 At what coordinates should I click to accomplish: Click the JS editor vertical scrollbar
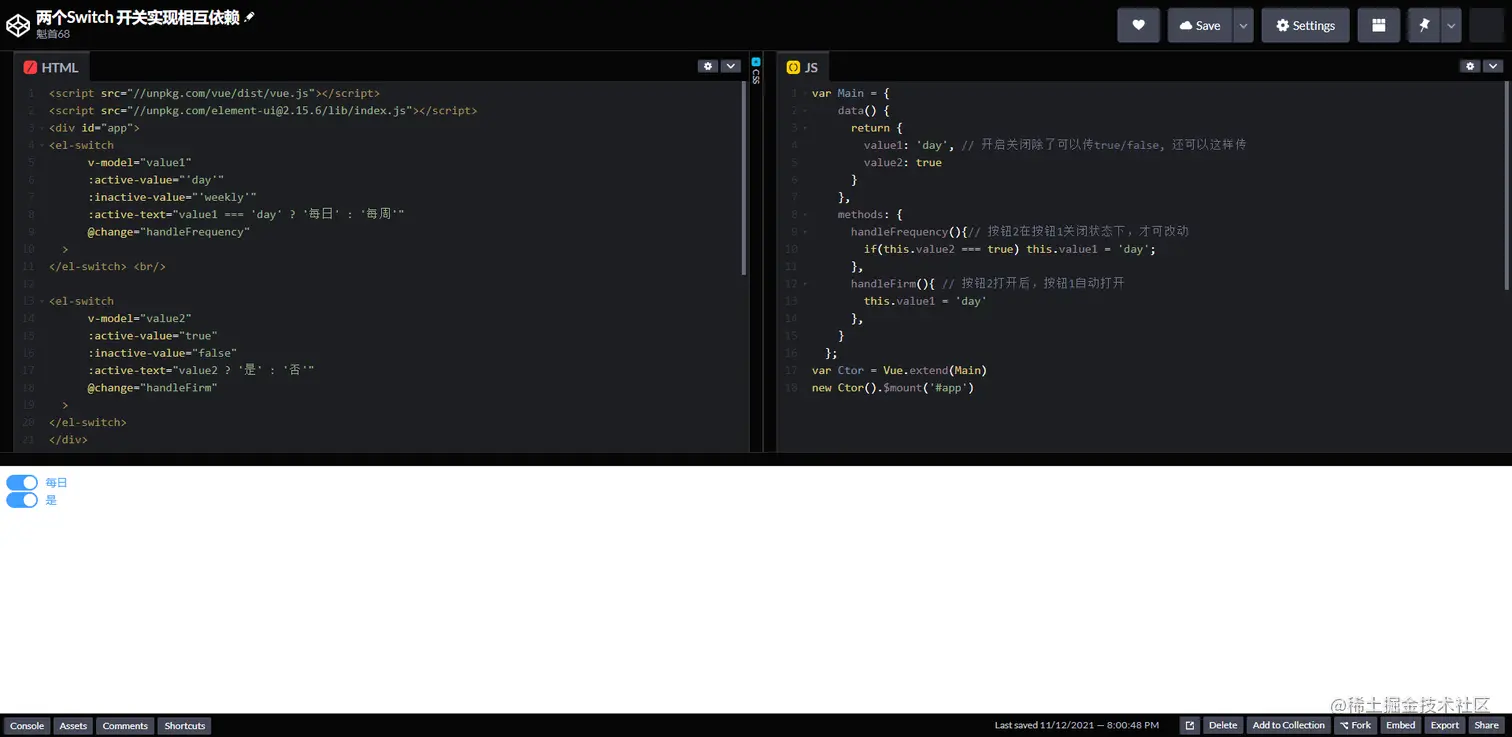[1506, 187]
